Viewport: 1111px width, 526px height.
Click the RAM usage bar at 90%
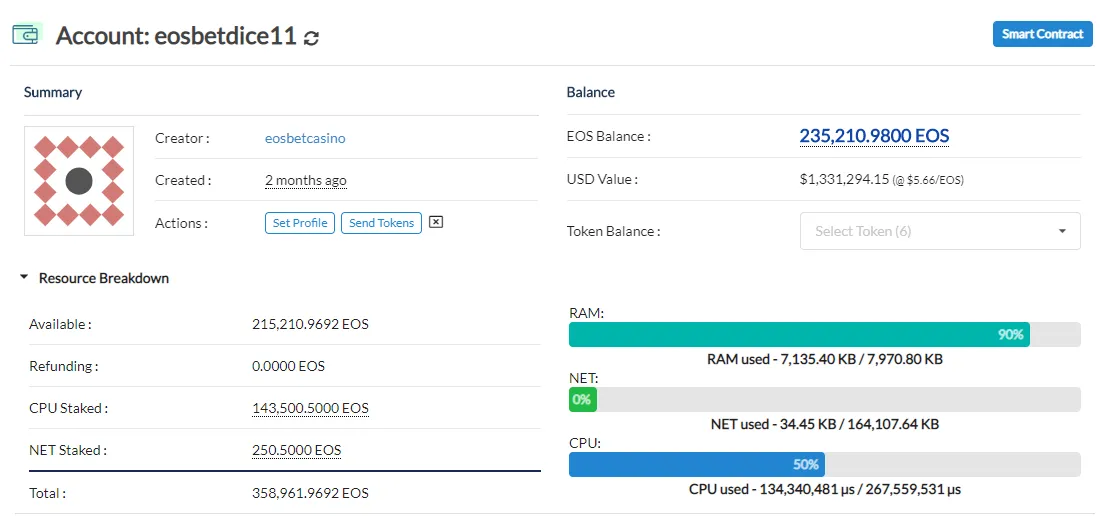[x=825, y=335]
